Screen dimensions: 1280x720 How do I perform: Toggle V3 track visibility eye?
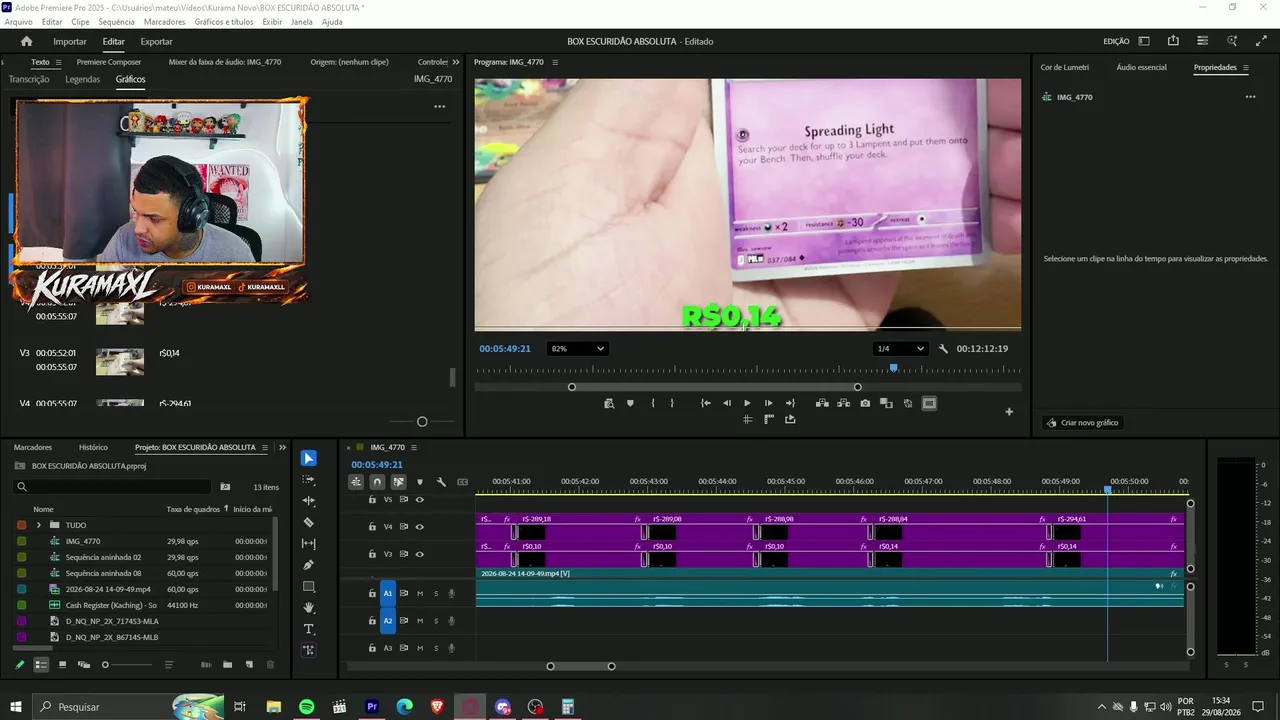pyautogui.click(x=420, y=554)
